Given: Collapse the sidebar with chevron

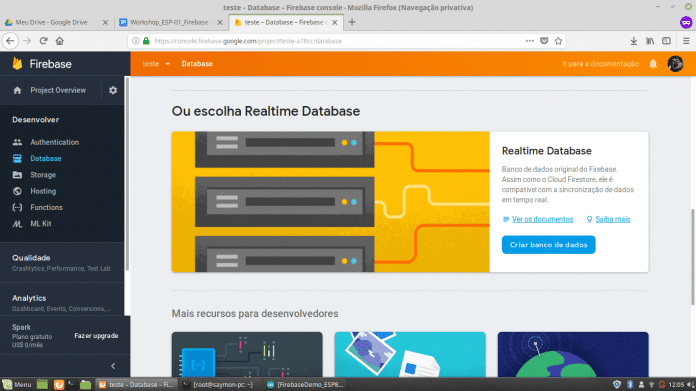Looking at the screenshot, I should pyautogui.click(x=113, y=366).
